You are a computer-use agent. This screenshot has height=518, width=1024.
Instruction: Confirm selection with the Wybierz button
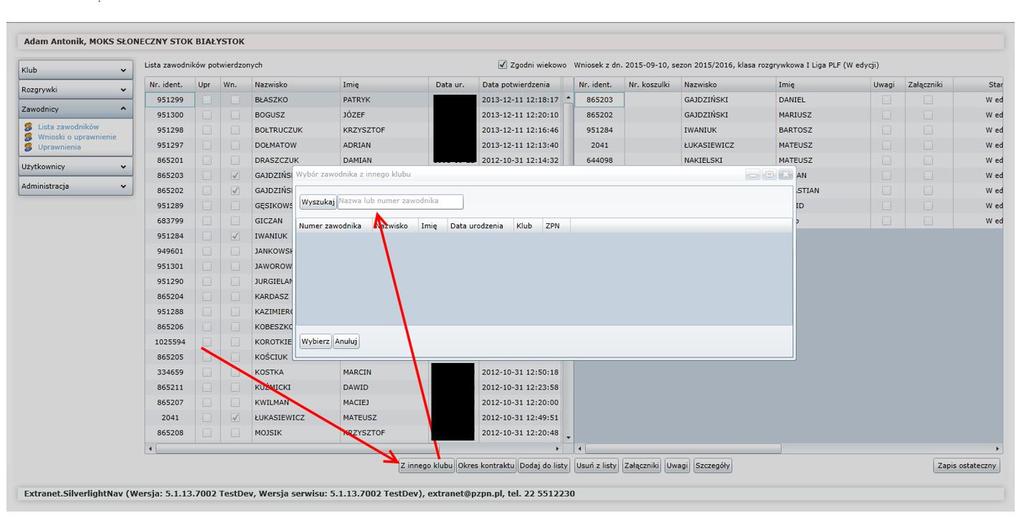coord(315,341)
